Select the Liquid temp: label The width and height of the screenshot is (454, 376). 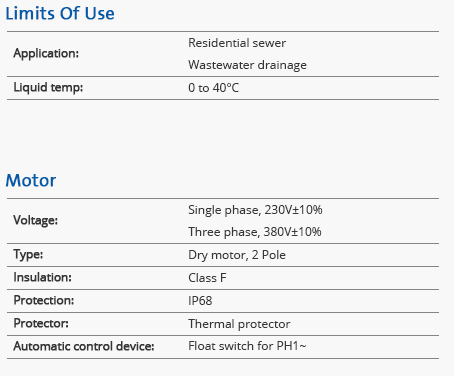click(x=48, y=88)
